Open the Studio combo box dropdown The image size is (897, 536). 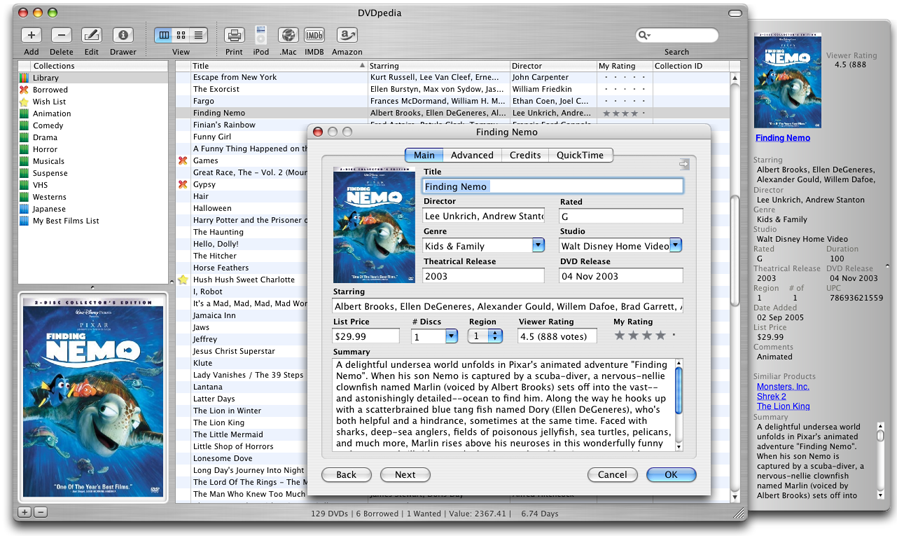point(676,245)
